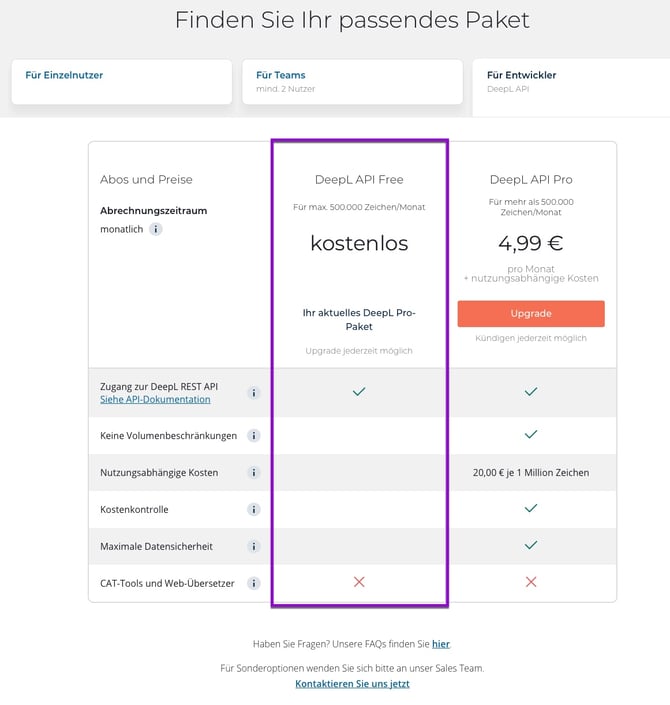670x705 pixels.
Task: Select the Für Teams tab
Action: (351, 81)
